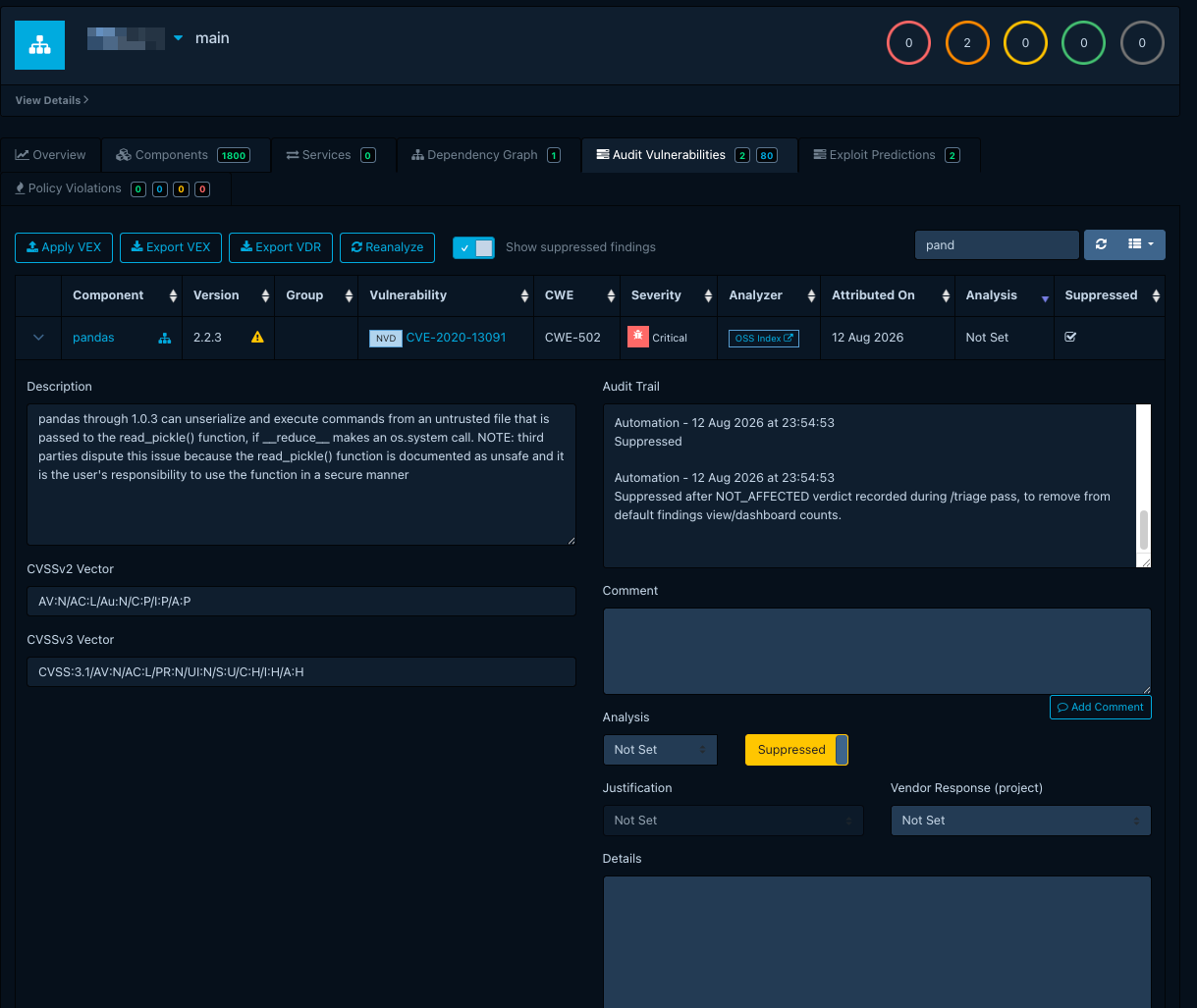Viewport: 1197px width, 1008px height.
Task: Open the columns list dropdown button
Action: tap(1140, 244)
